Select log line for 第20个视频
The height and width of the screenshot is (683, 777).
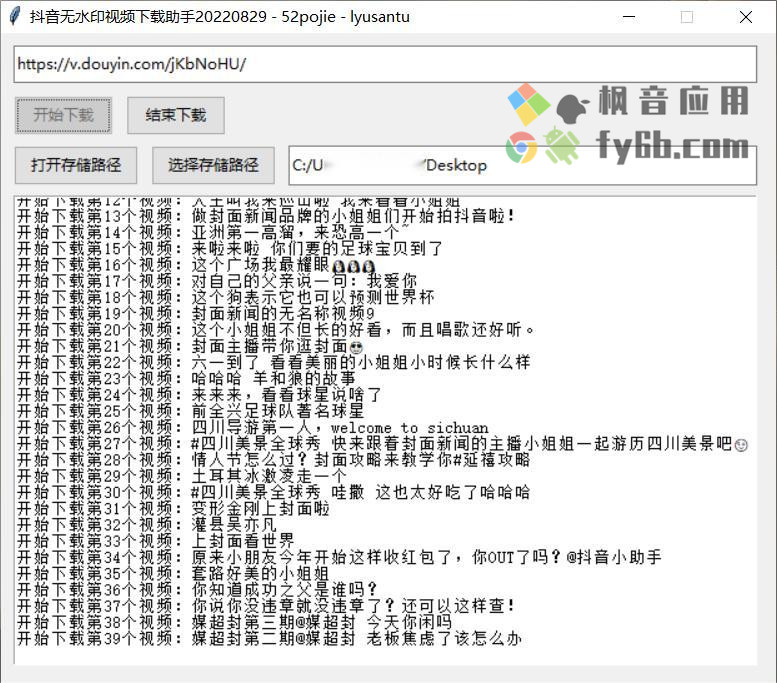coord(276,330)
